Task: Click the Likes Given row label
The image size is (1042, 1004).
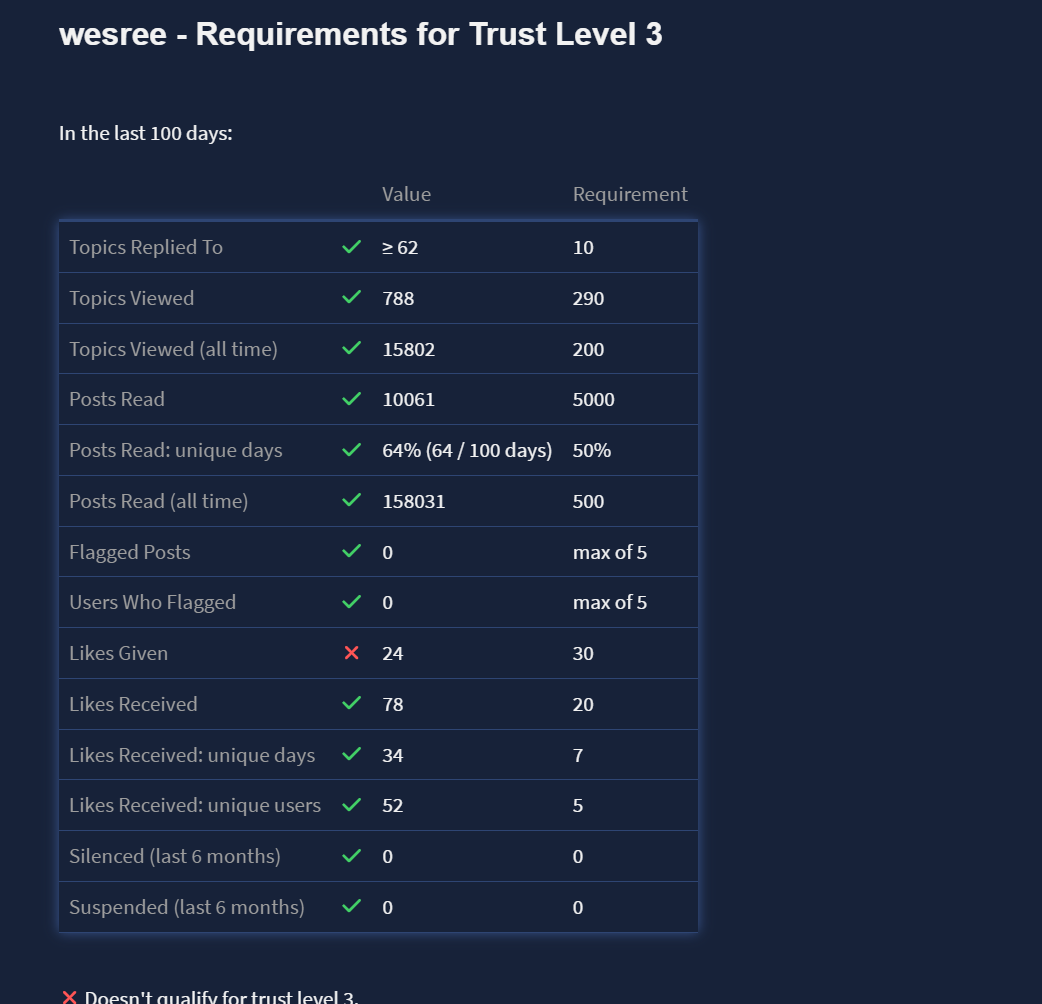Action: 118,653
